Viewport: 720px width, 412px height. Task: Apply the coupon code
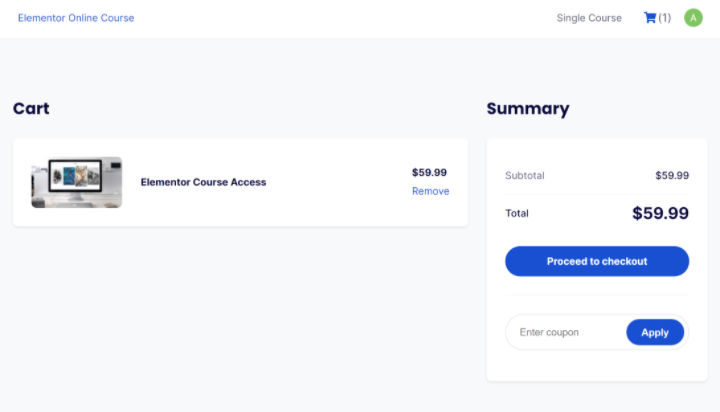[x=655, y=332]
